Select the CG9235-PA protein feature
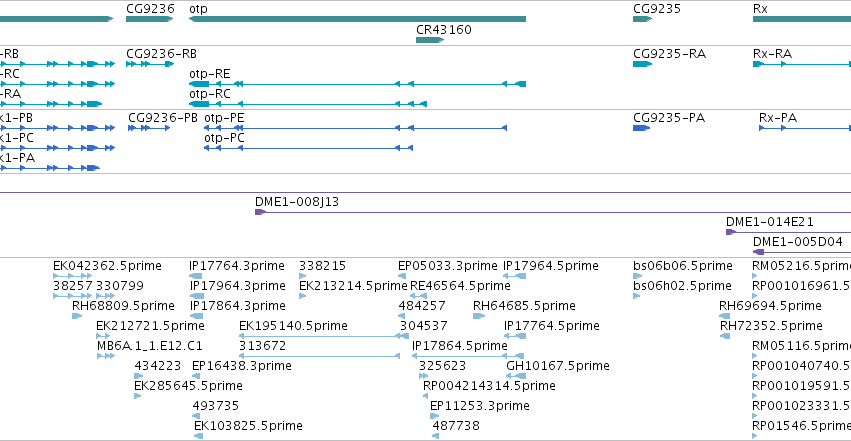851x441 pixels. tap(642, 128)
